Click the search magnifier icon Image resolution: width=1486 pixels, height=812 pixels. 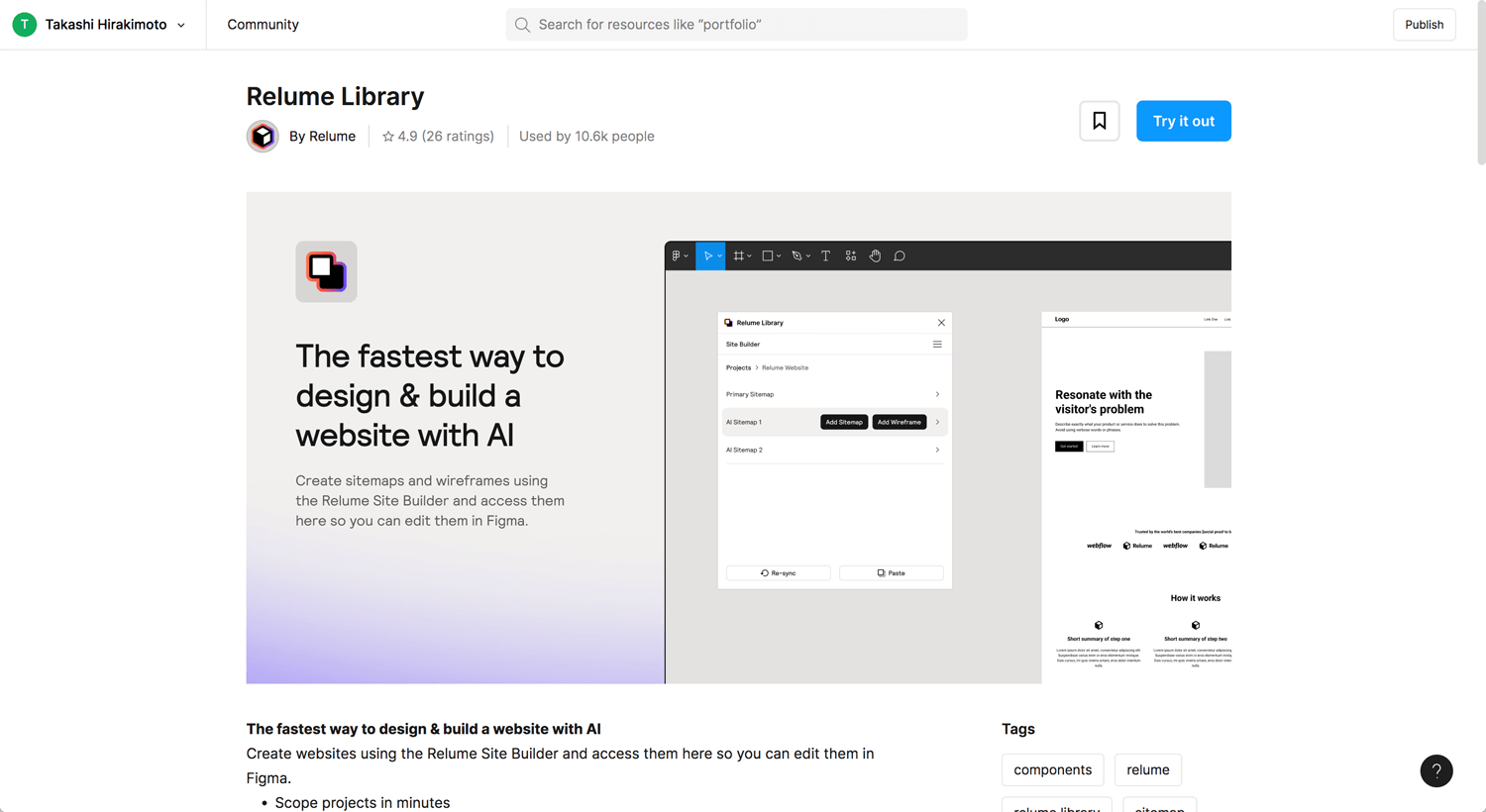coord(522,25)
